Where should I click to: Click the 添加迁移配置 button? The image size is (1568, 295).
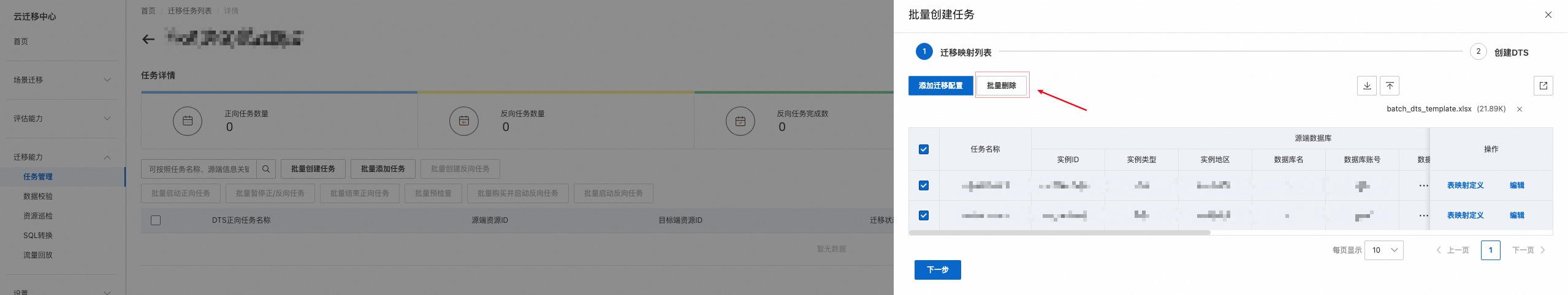coord(940,86)
